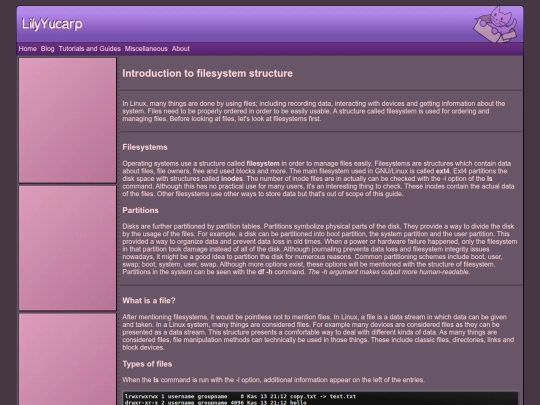Click the Types of files heading
The image size is (540, 405).
coord(147,364)
